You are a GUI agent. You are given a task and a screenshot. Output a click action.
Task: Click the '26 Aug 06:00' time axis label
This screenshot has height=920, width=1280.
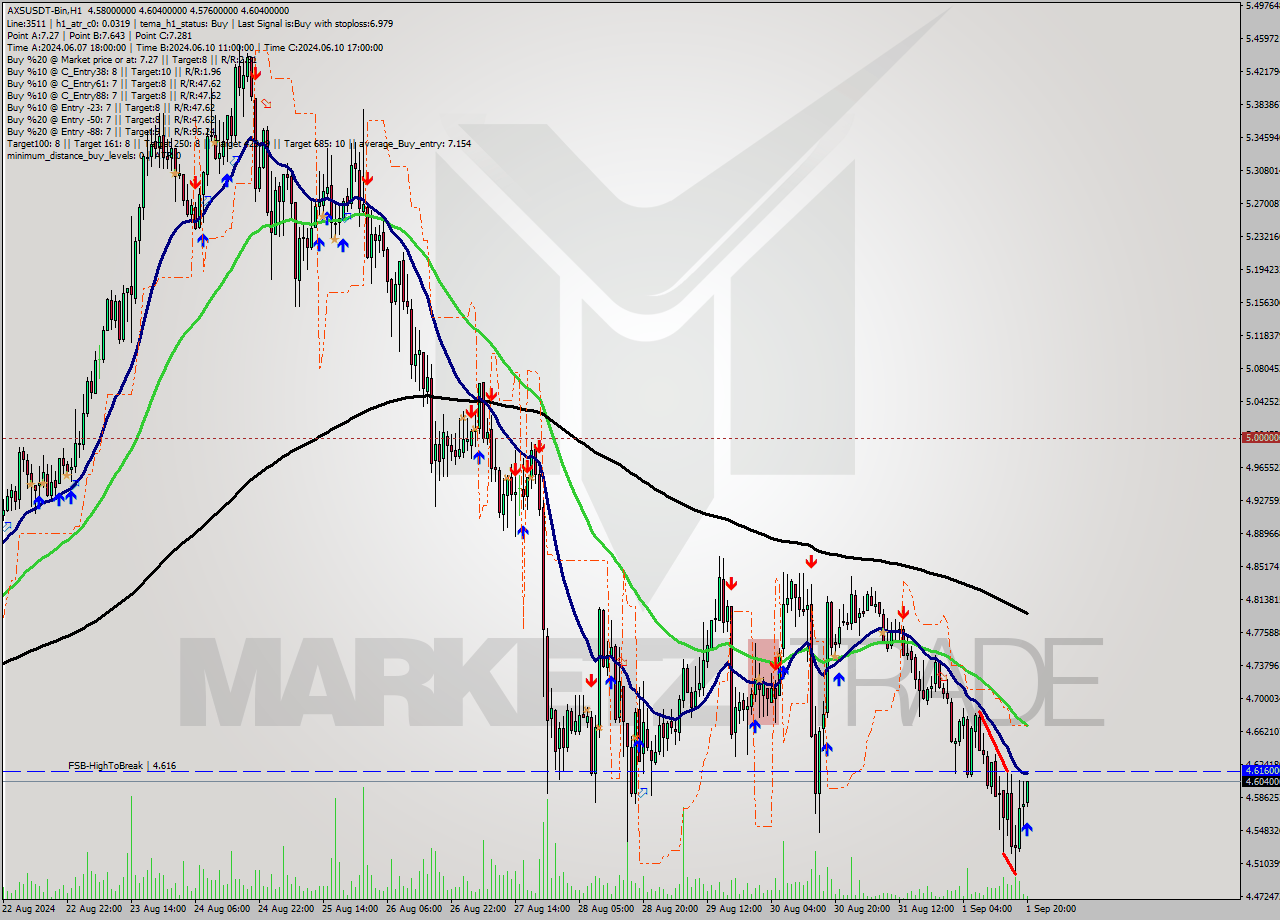coord(413,908)
